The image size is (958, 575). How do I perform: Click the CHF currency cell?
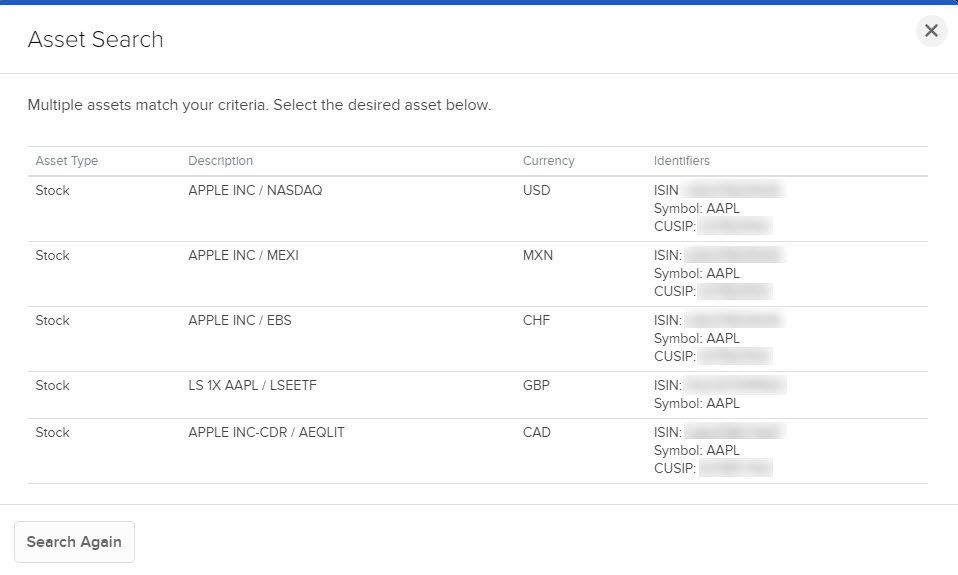(x=536, y=320)
